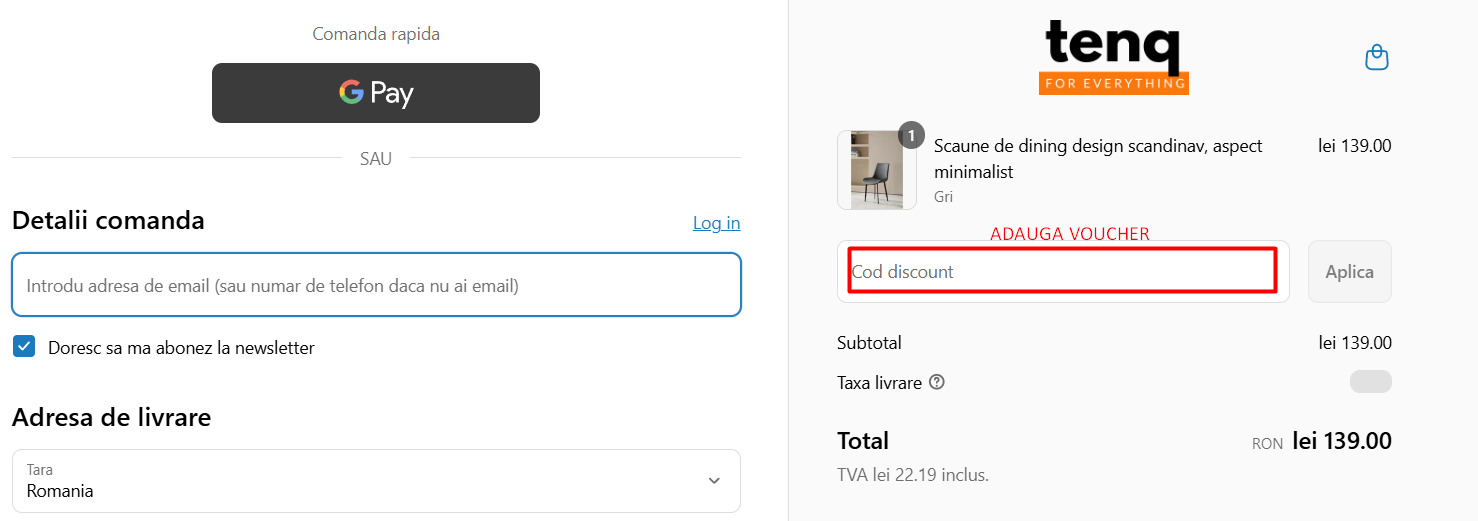
Task: Click the dining chair product thumbnail
Action: (876, 170)
